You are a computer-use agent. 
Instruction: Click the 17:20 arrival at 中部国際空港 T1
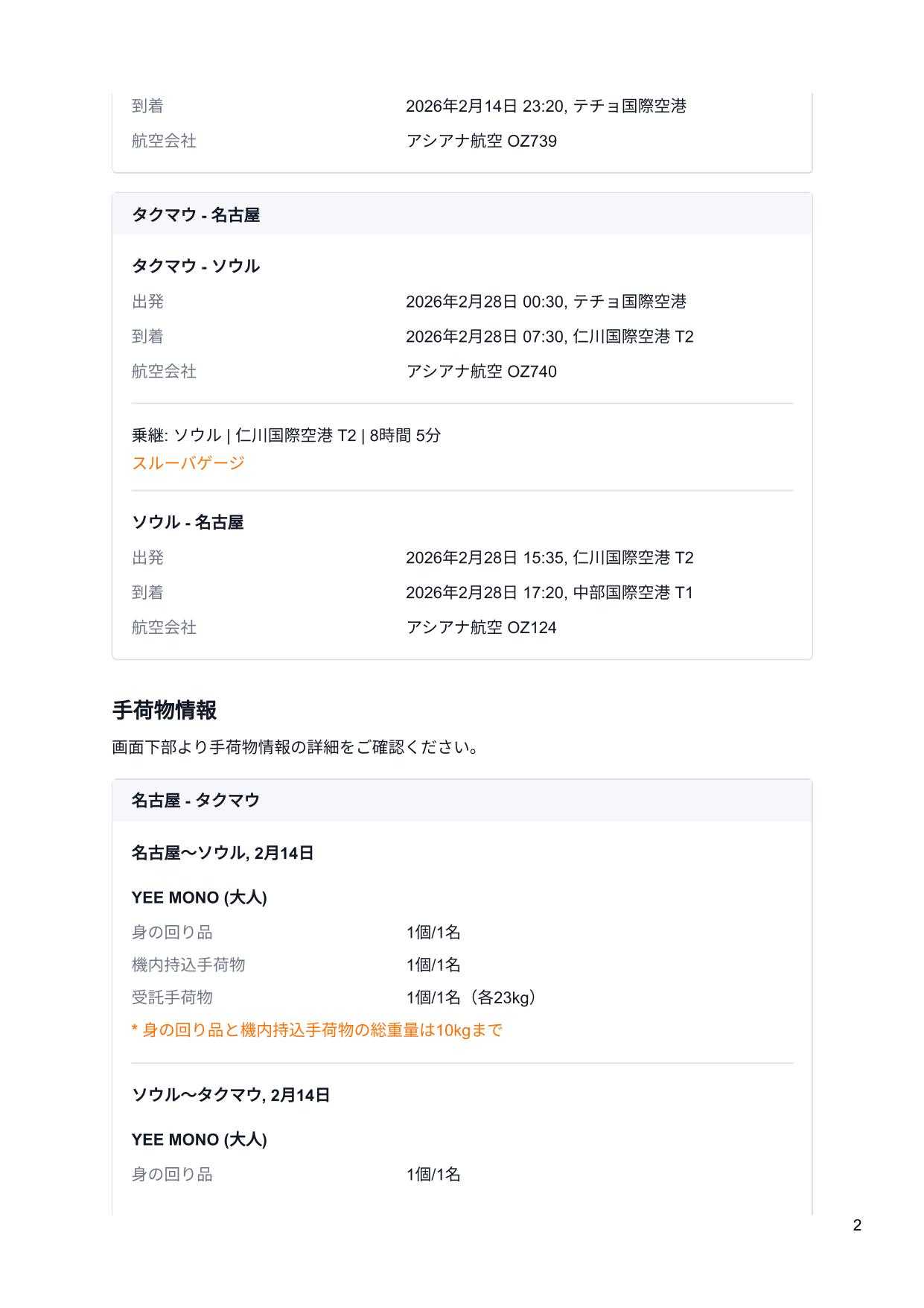(549, 593)
